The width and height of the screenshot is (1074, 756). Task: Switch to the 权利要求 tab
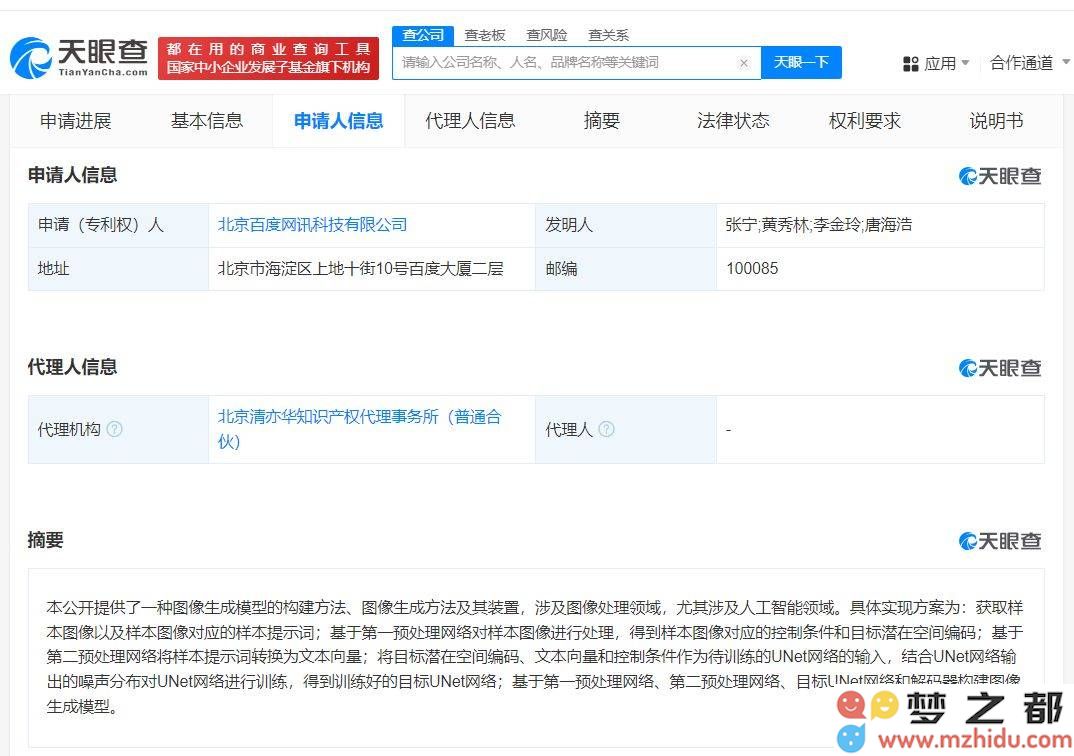[864, 121]
